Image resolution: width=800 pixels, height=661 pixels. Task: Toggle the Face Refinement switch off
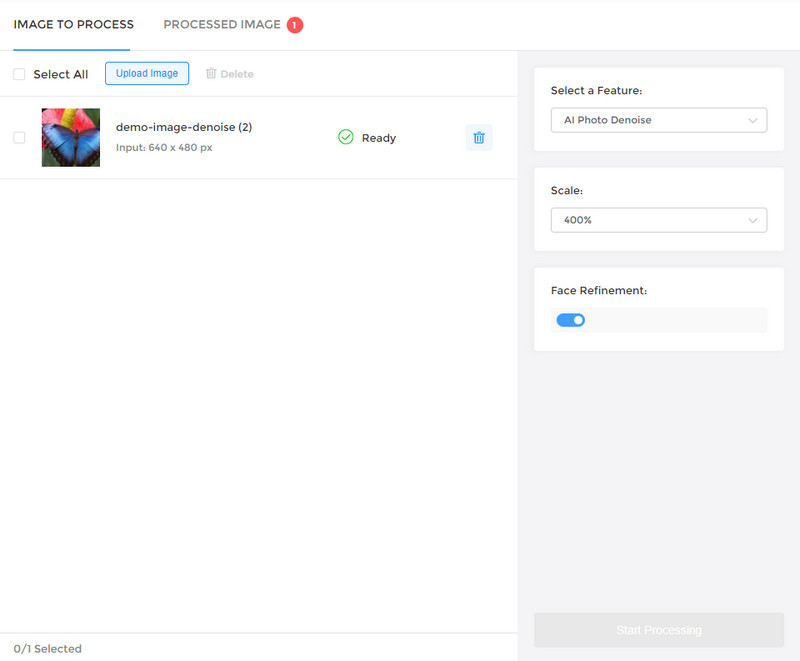[x=570, y=320]
